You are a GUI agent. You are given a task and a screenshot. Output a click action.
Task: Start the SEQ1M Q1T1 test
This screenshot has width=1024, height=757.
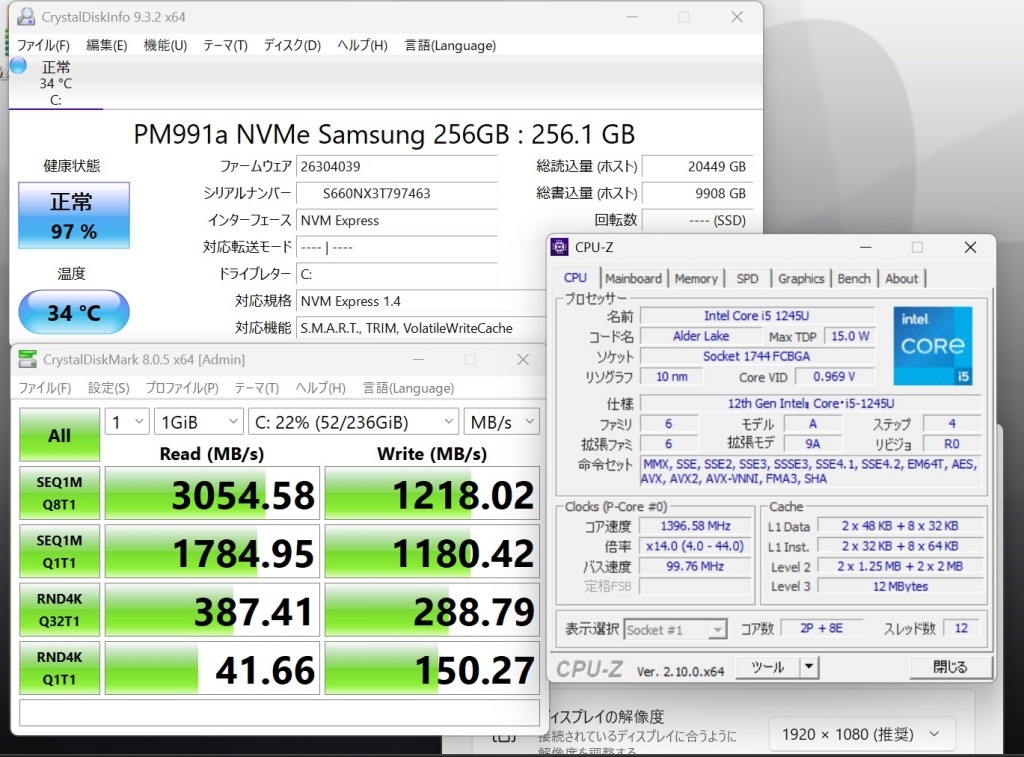click(x=59, y=551)
